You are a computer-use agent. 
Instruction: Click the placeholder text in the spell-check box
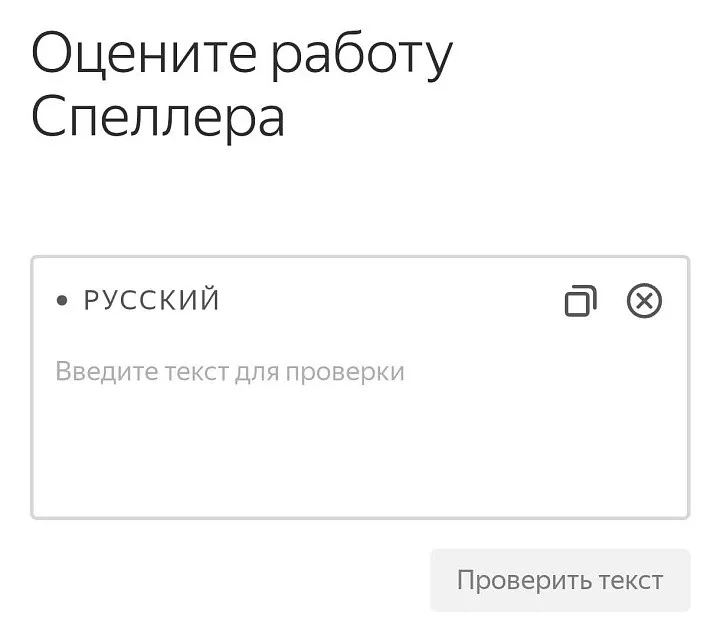tap(230, 372)
